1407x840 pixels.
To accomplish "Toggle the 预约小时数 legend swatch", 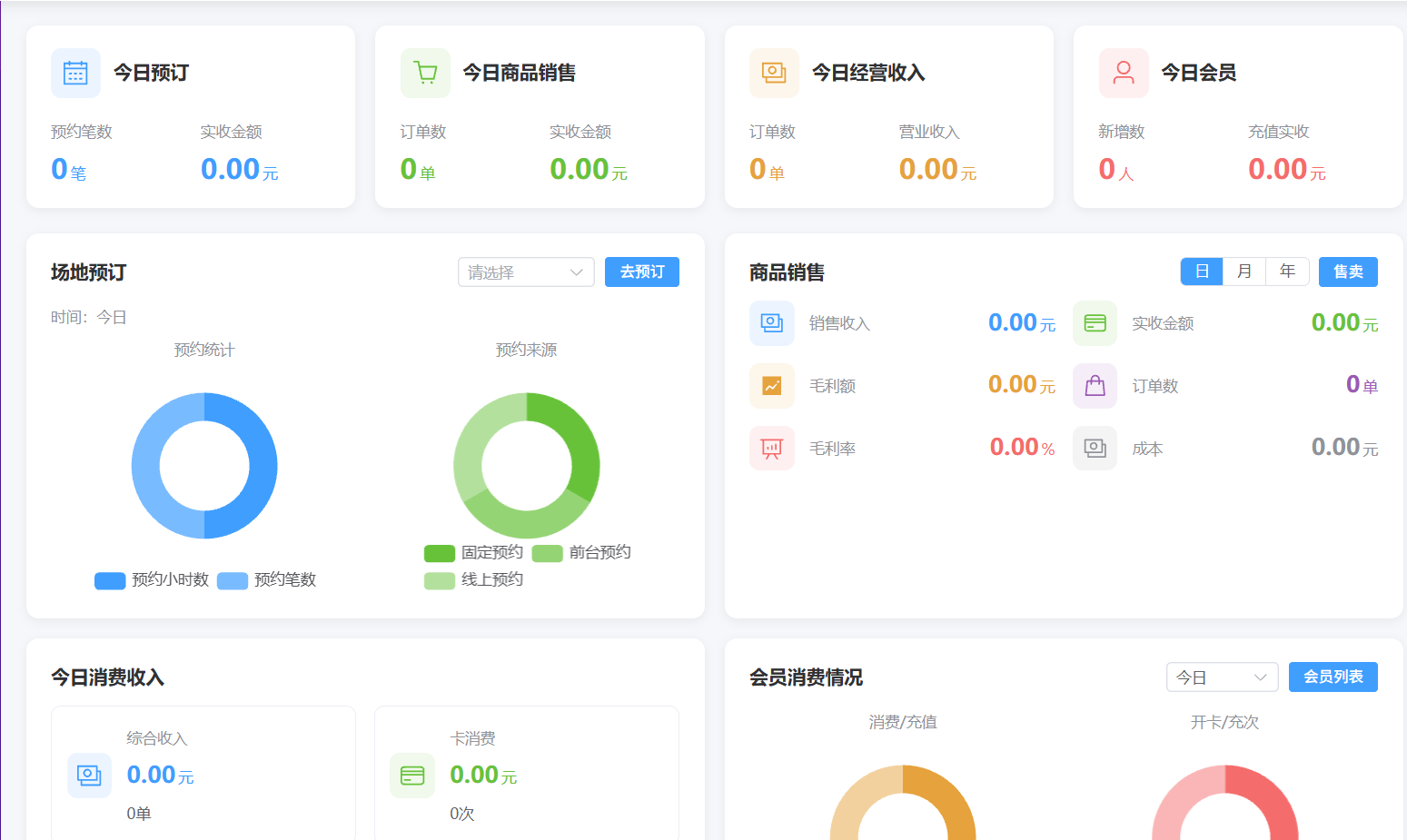I will pos(110,580).
